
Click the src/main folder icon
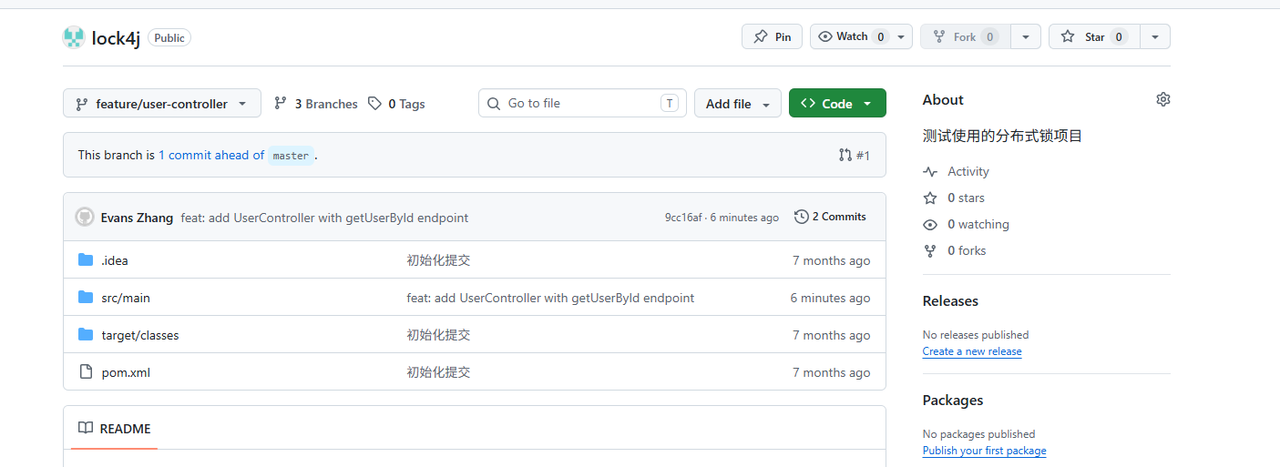(x=86, y=297)
